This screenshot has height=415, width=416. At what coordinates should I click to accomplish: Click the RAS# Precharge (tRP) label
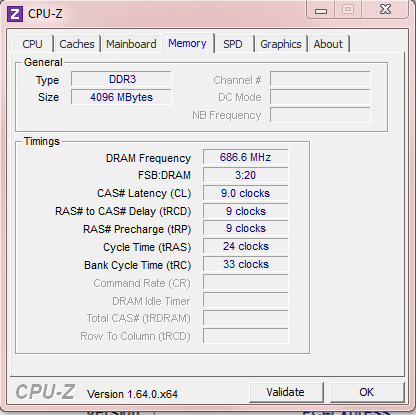coord(137,229)
